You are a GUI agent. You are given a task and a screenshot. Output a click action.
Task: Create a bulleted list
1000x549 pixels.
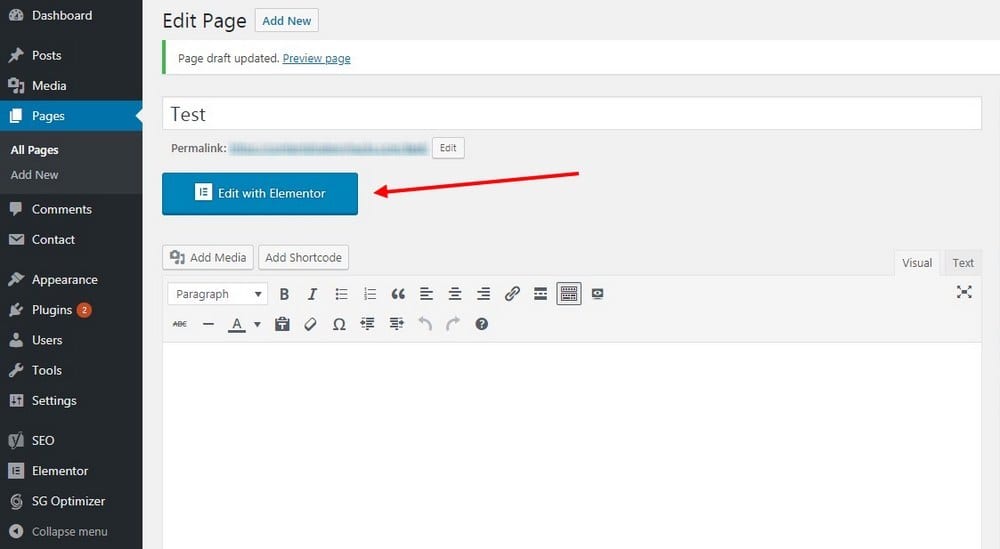pyautogui.click(x=341, y=294)
